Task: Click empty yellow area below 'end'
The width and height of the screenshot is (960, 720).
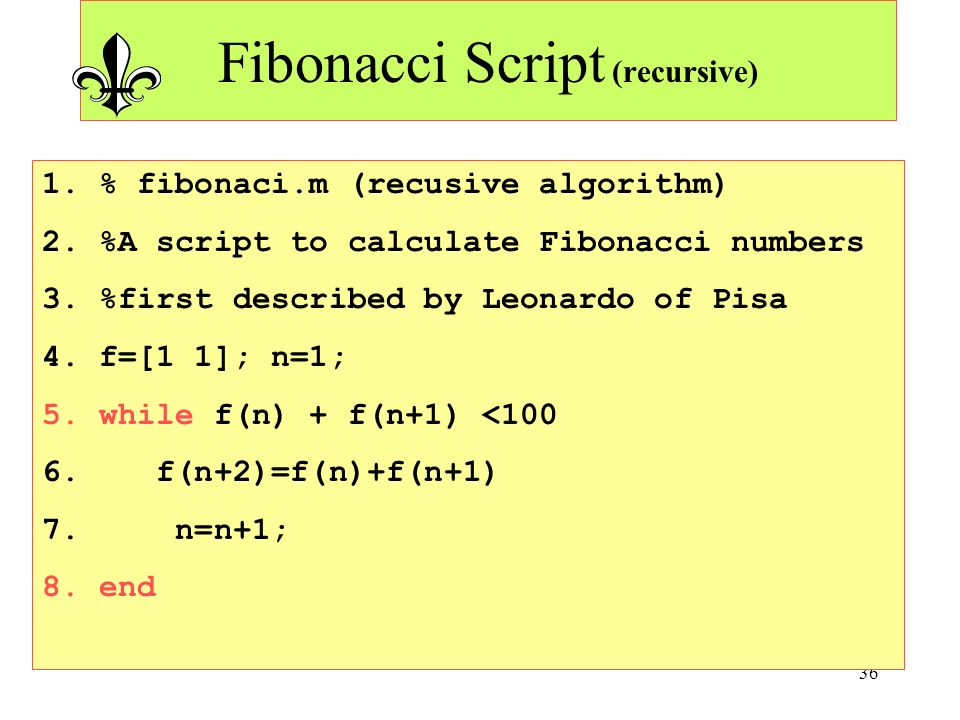Action: tap(468, 637)
